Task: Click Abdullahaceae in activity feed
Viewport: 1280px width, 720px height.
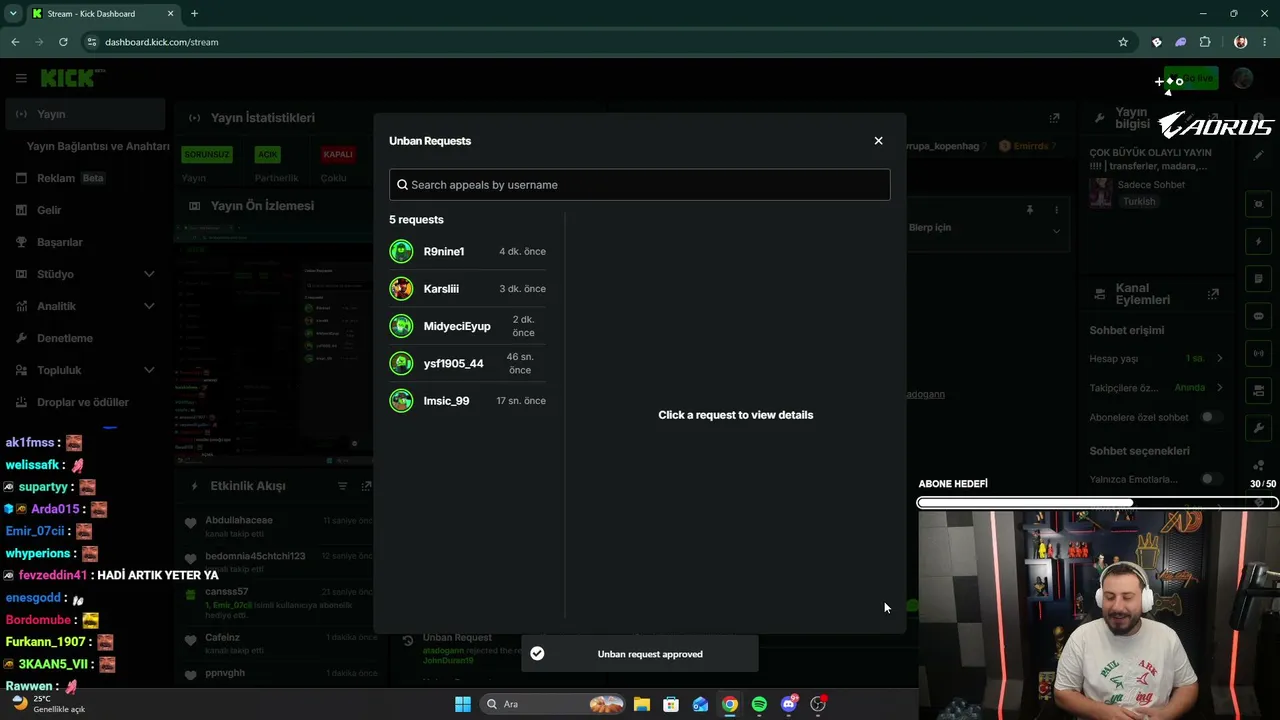Action: point(239,520)
